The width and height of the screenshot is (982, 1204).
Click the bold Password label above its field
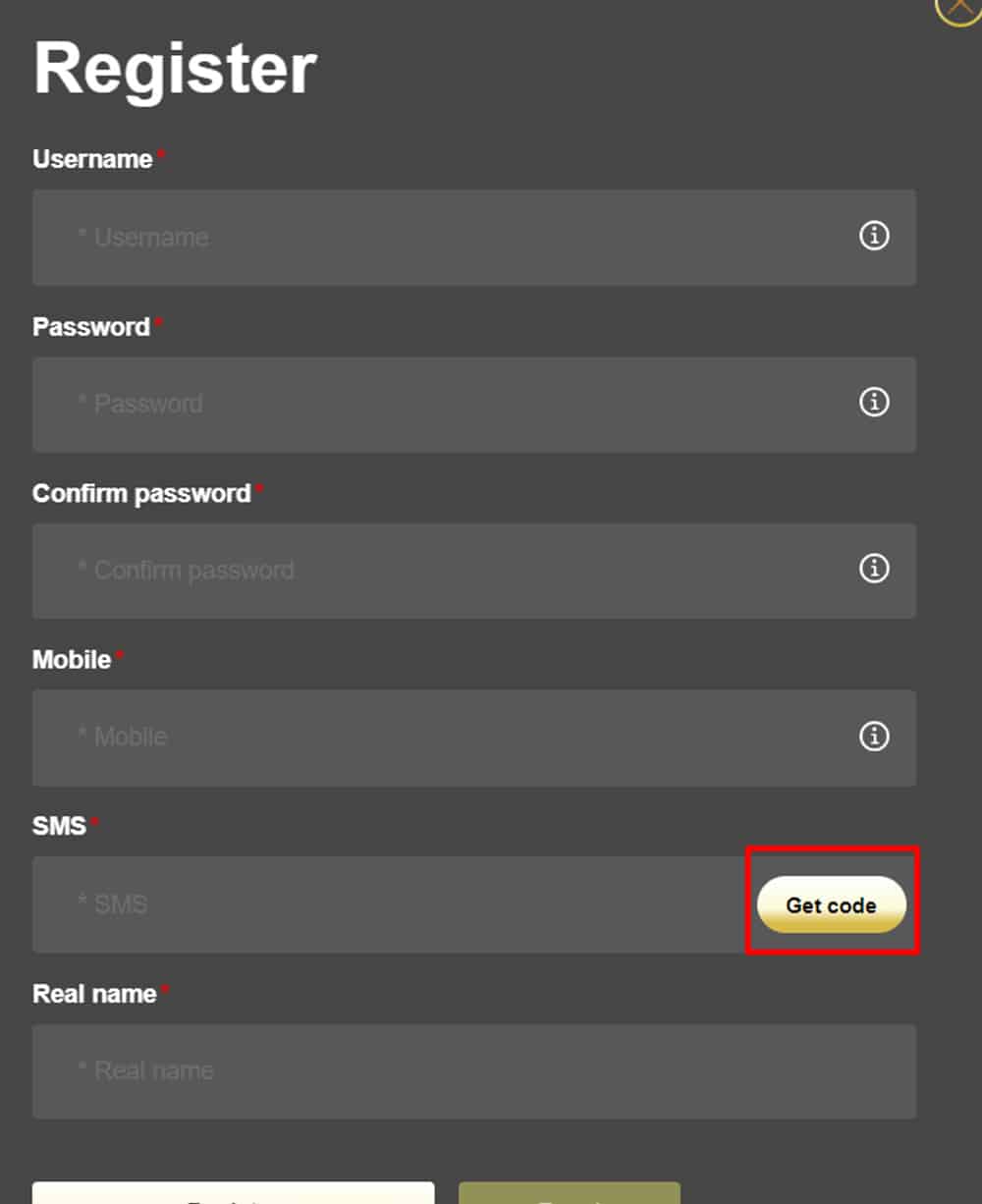(x=90, y=327)
